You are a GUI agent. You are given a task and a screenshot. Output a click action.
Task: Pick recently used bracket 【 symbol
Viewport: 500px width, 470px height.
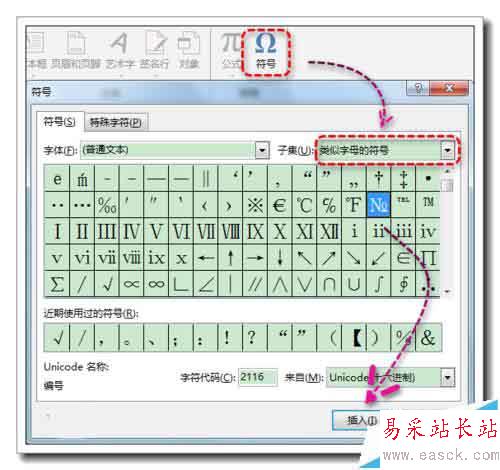(354, 338)
